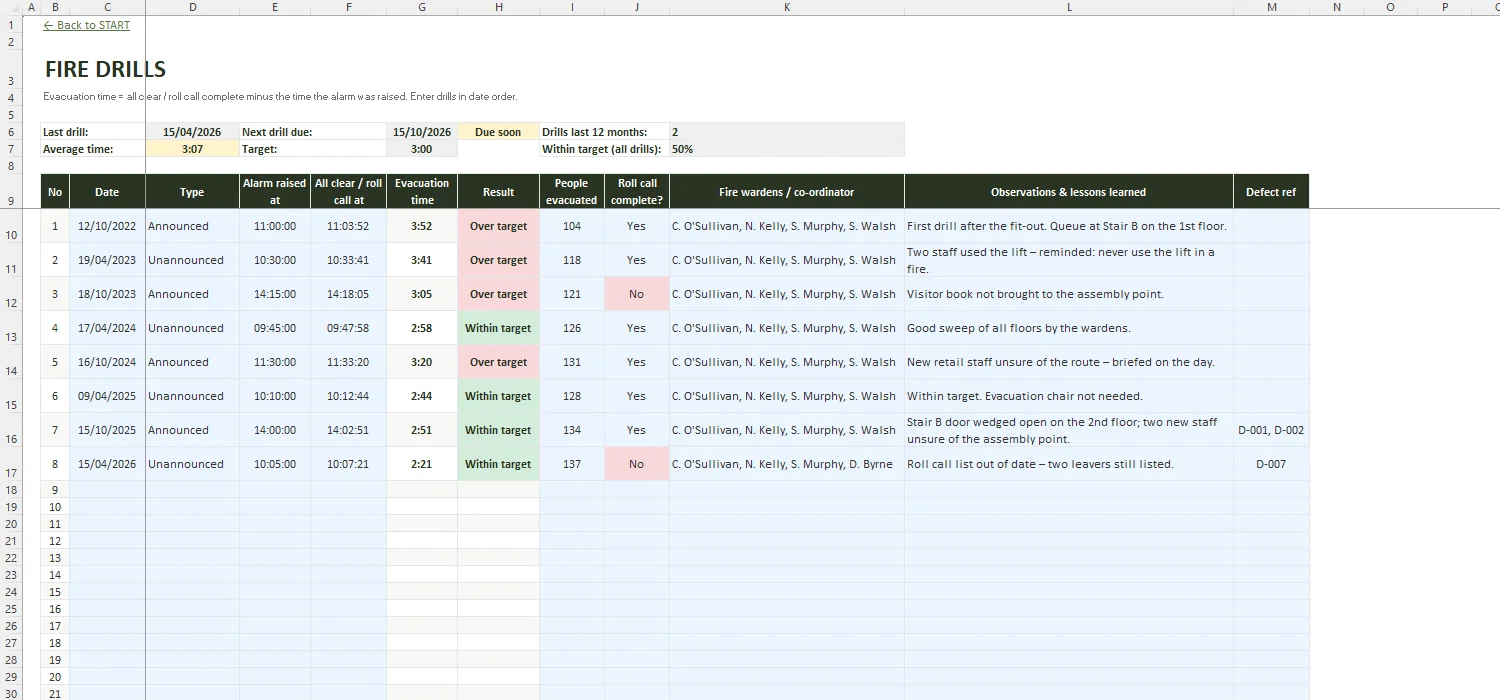The height and width of the screenshot is (700, 1500).
Task: Click the 'Evacuation time' header
Action: (422, 192)
